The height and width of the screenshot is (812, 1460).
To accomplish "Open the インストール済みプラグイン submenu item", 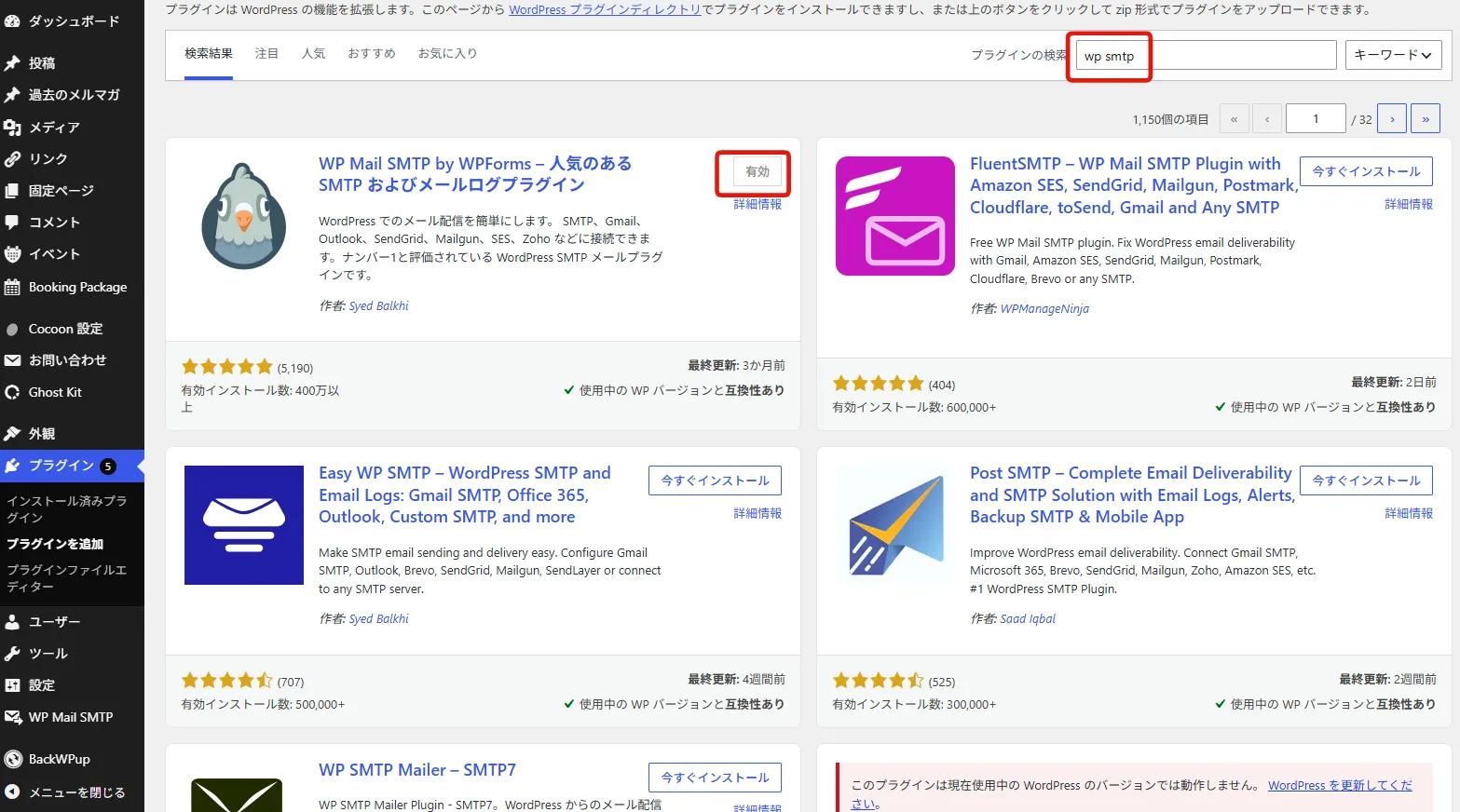I will click(67, 509).
